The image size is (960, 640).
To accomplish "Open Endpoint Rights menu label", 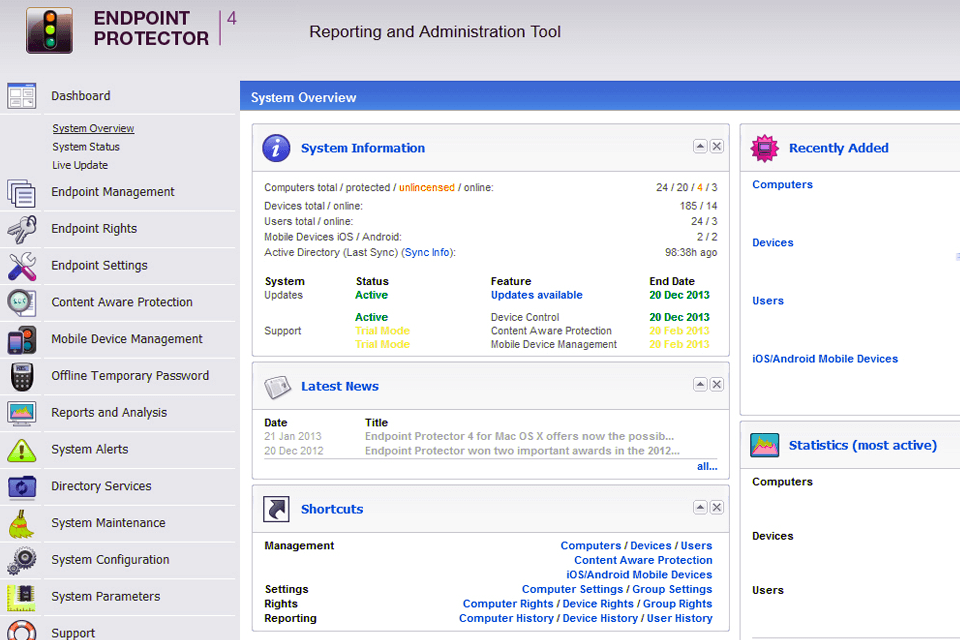I will (x=94, y=229).
